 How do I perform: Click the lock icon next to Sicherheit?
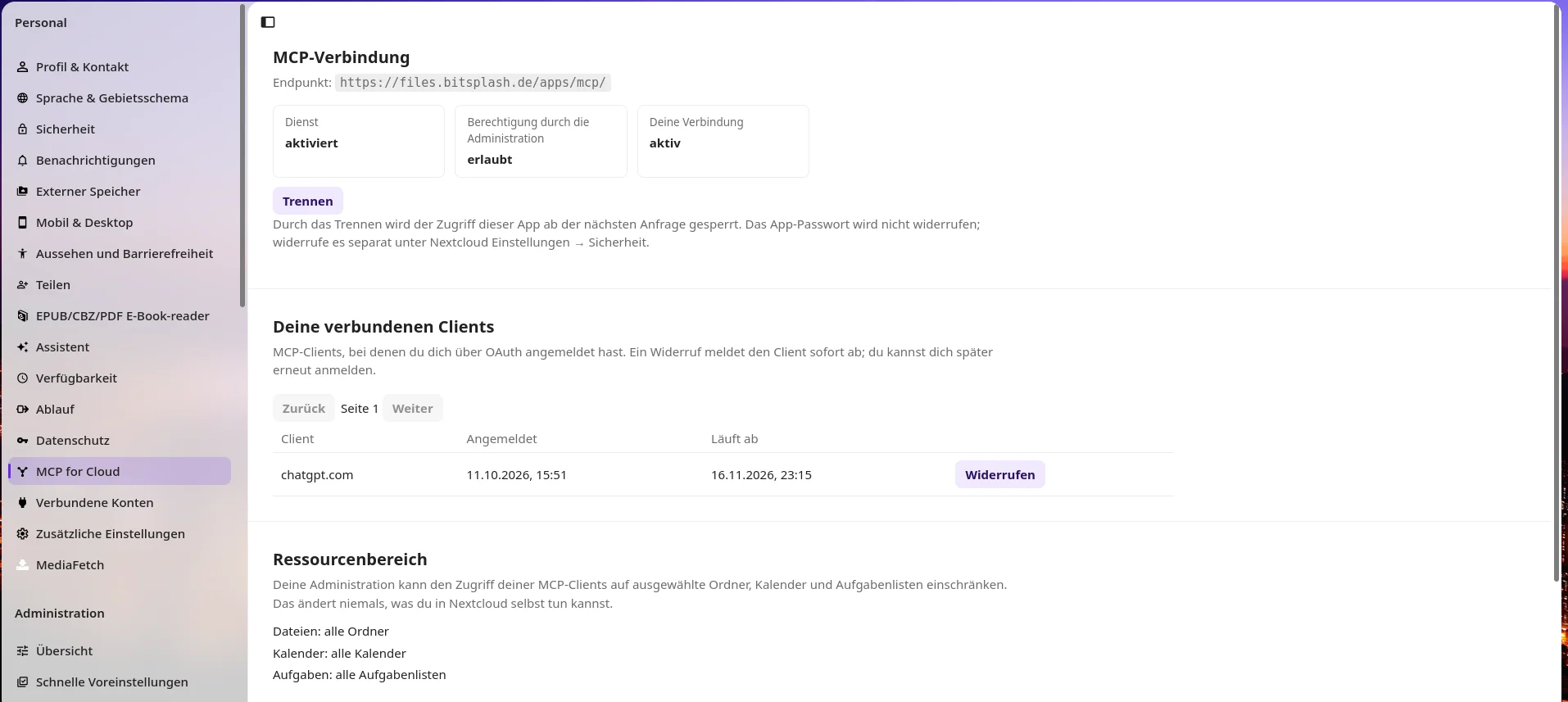pyautogui.click(x=23, y=129)
